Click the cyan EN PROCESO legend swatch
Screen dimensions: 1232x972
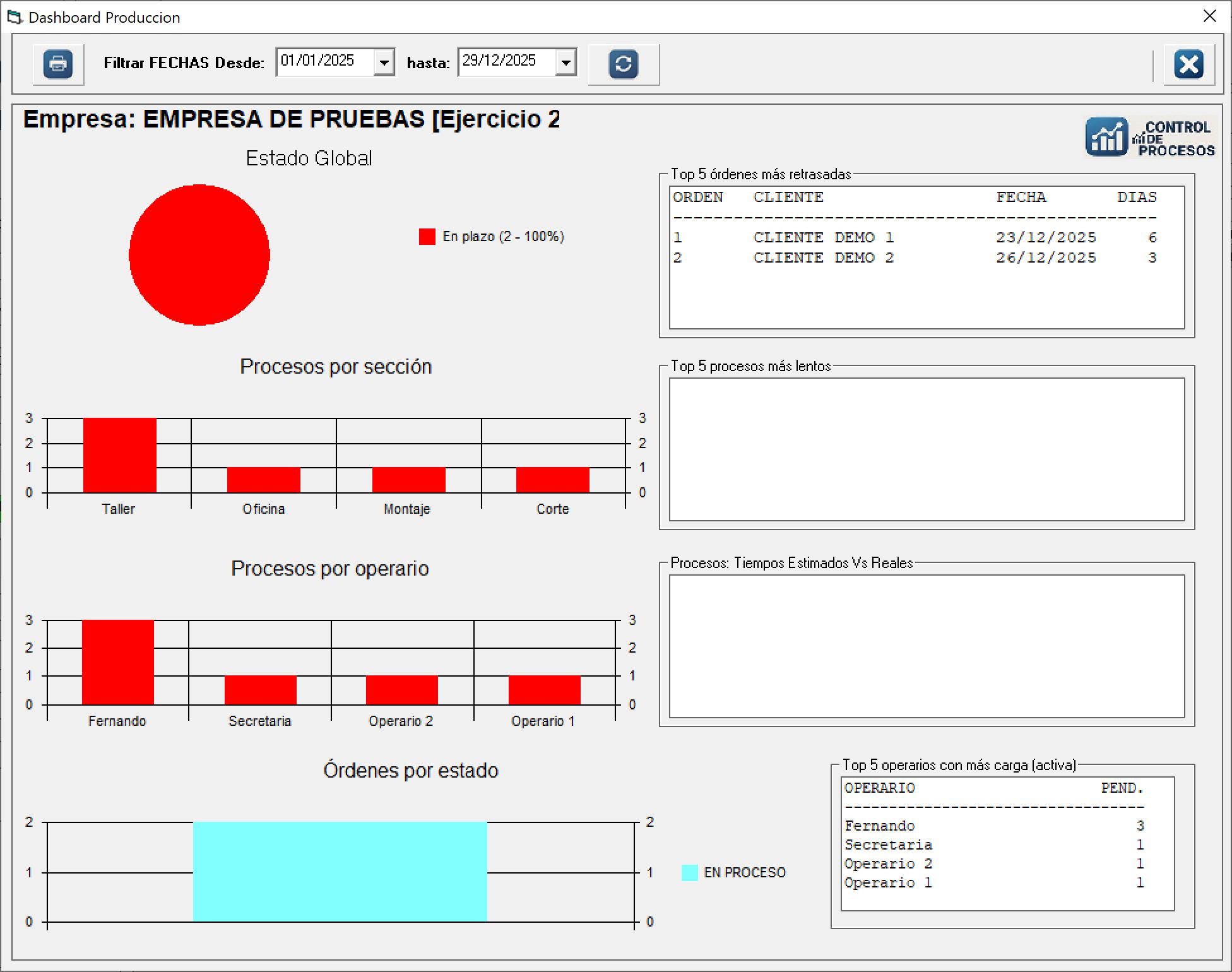[689, 873]
